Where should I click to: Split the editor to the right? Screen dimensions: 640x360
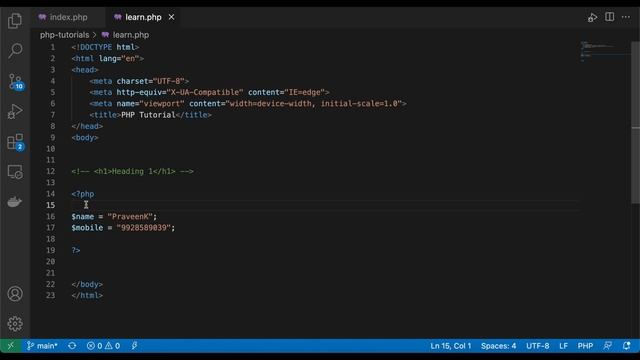coord(609,17)
